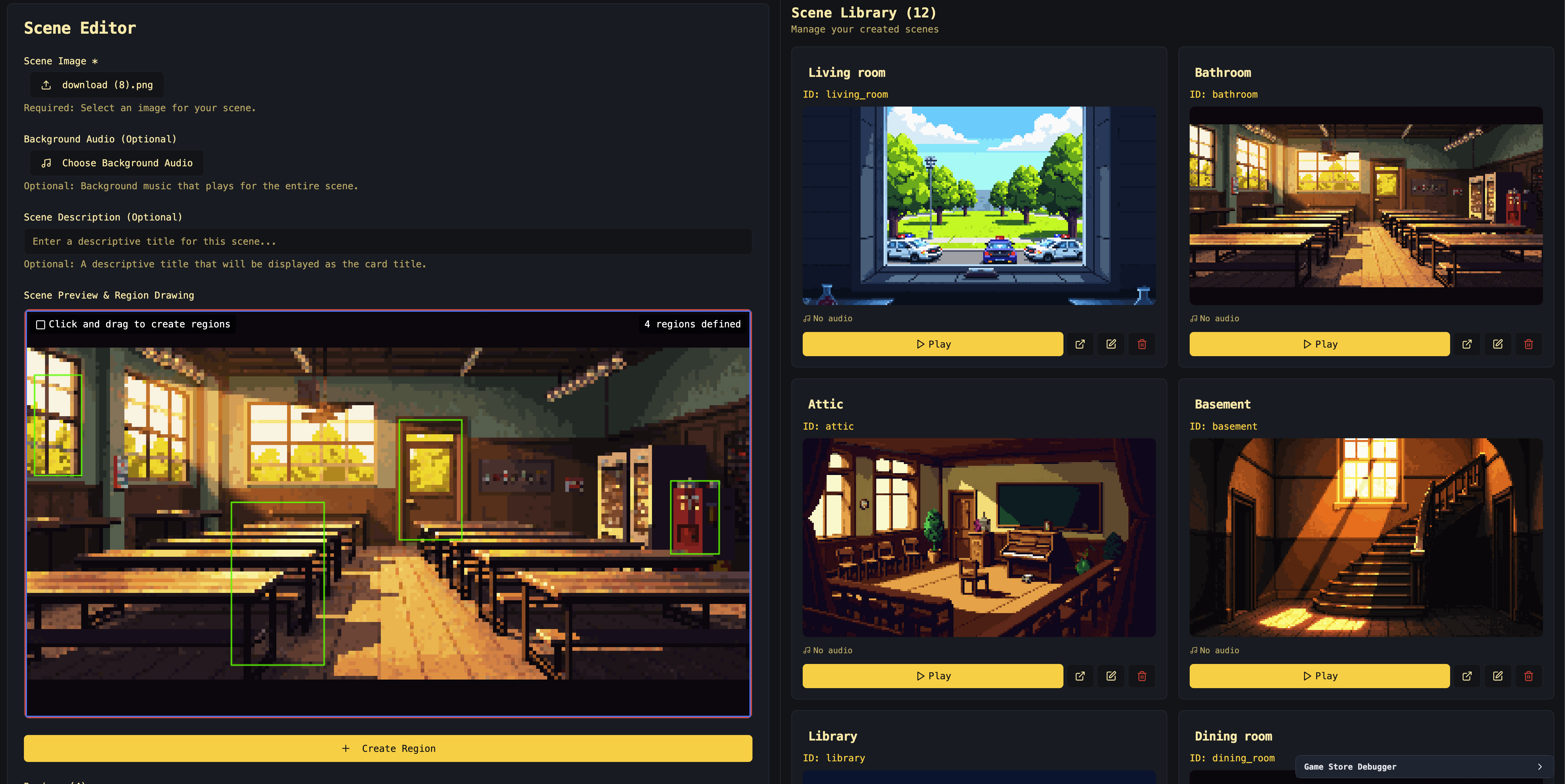The image size is (1565, 784).
Task: Select the vending machine region box
Action: click(694, 517)
